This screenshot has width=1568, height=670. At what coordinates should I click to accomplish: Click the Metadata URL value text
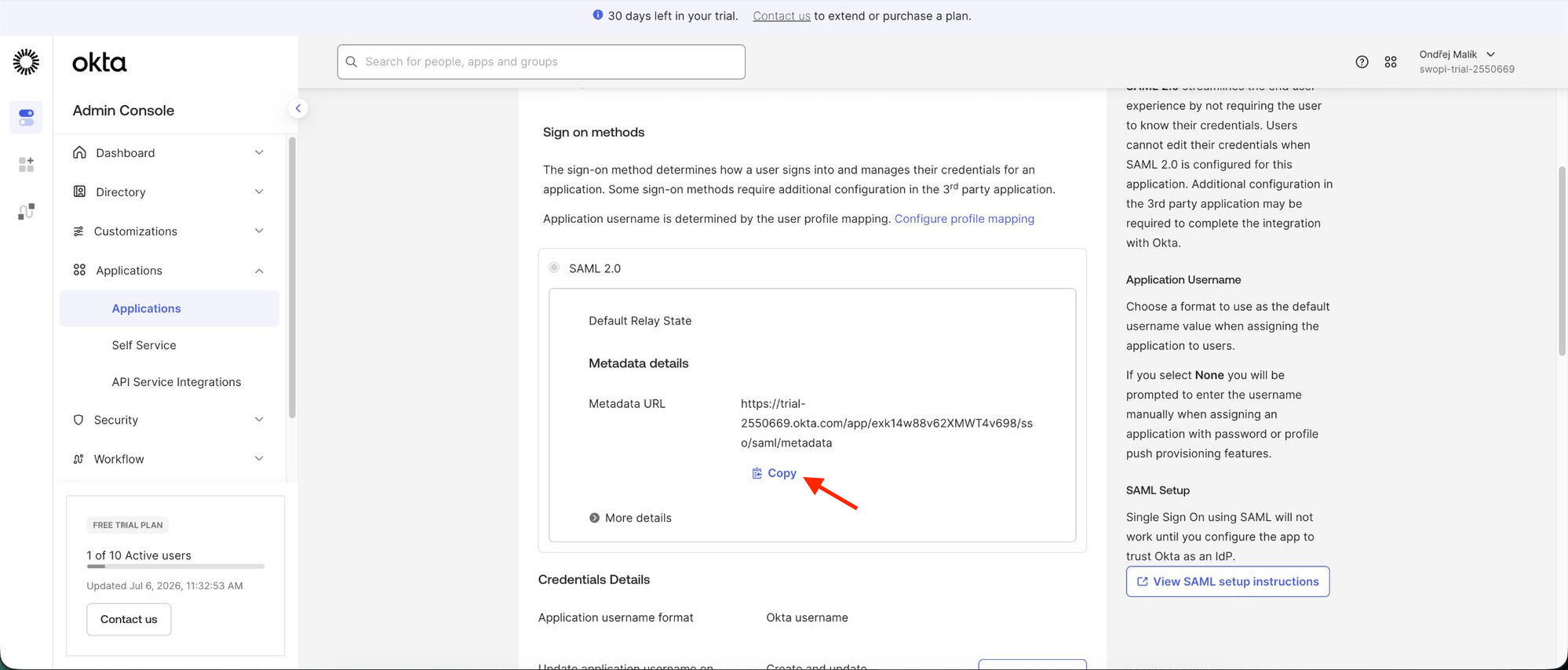[x=887, y=423]
